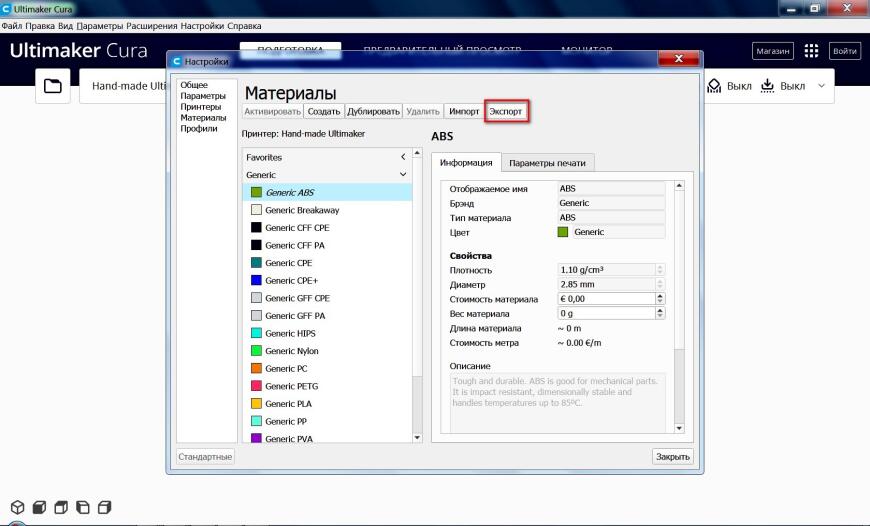This screenshot has width=870, height=526.
Task: Switch to Параметры печати tab
Action: 548,163
